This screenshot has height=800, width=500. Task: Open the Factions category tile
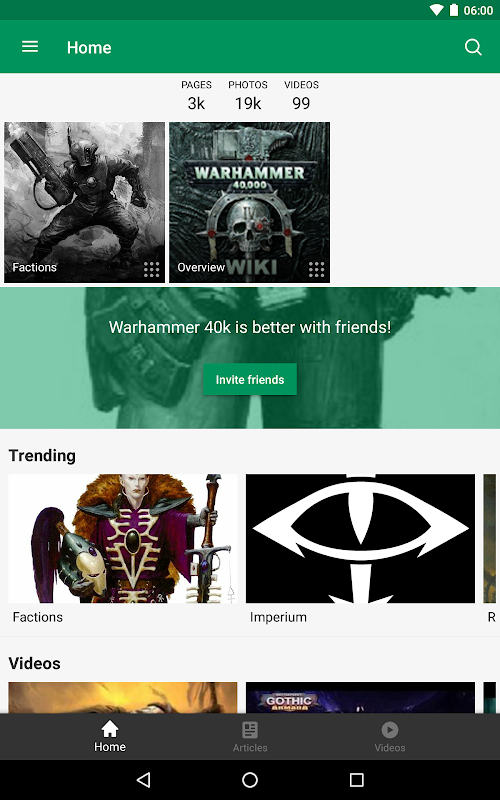[x=85, y=202]
